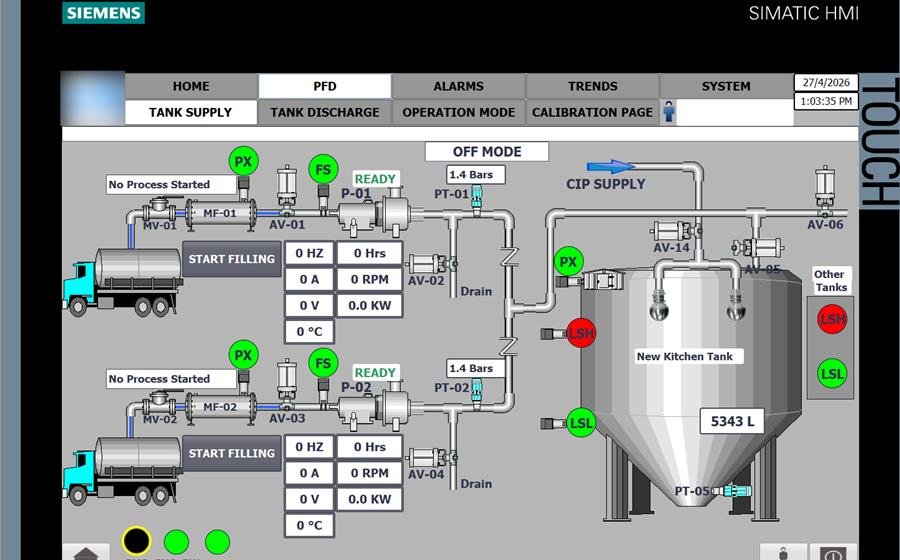Select the MV-01 manual valve

pyautogui.click(x=160, y=210)
